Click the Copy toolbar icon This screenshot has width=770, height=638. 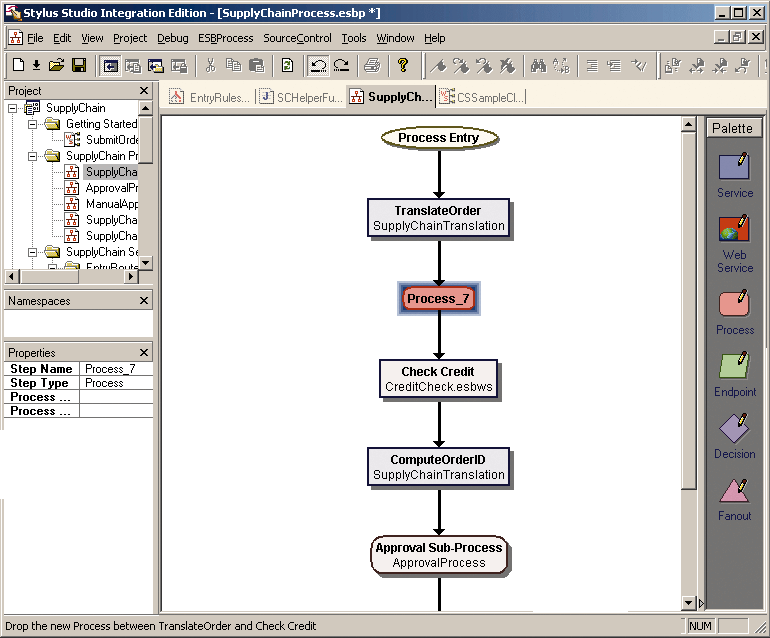[x=234, y=65]
